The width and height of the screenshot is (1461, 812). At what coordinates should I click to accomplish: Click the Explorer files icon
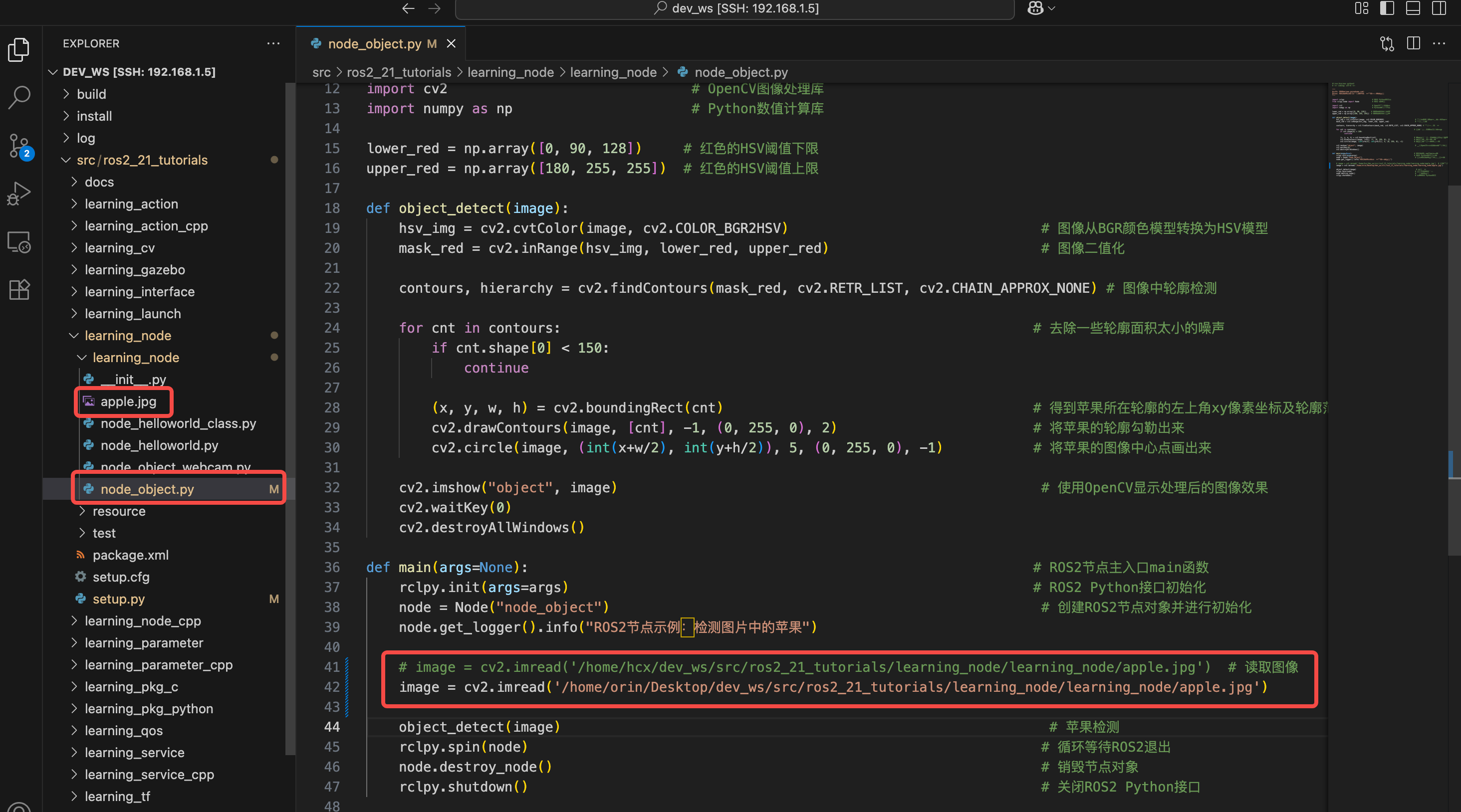click(x=19, y=49)
